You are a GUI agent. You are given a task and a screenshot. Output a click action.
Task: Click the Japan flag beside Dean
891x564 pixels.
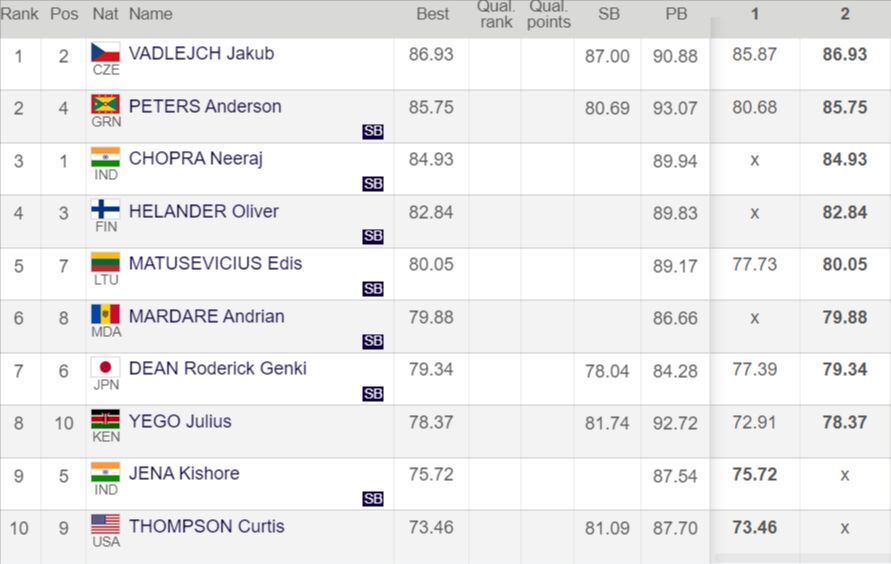click(x=105, y=367)
